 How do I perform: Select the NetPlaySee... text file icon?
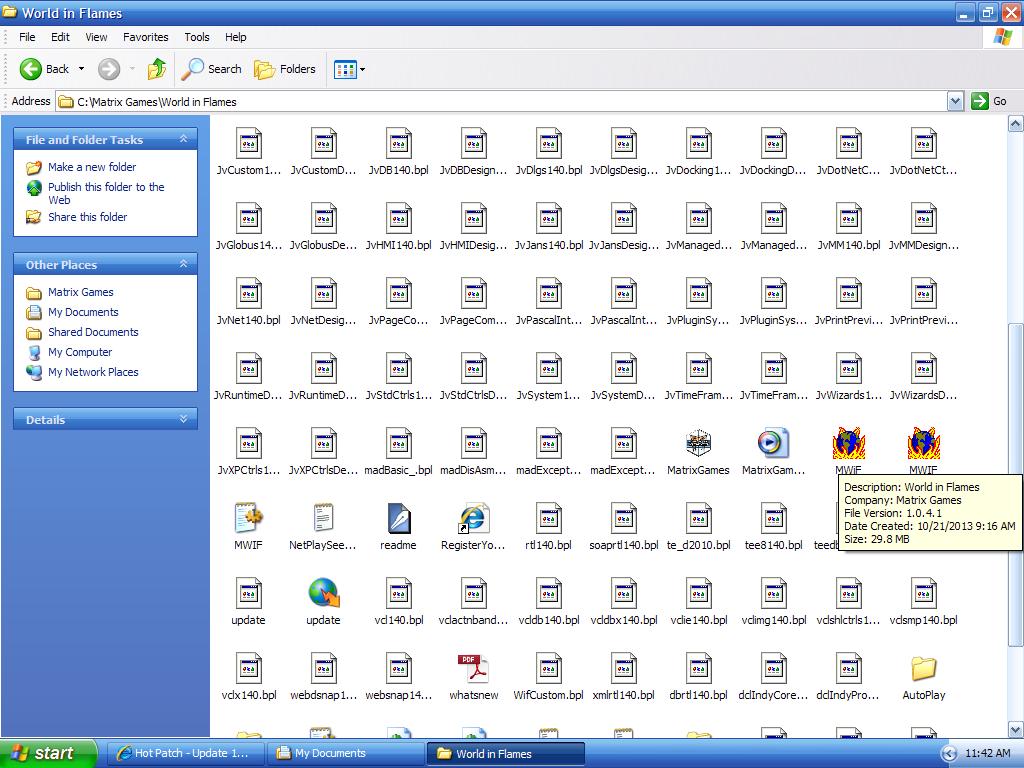[323, 518]
